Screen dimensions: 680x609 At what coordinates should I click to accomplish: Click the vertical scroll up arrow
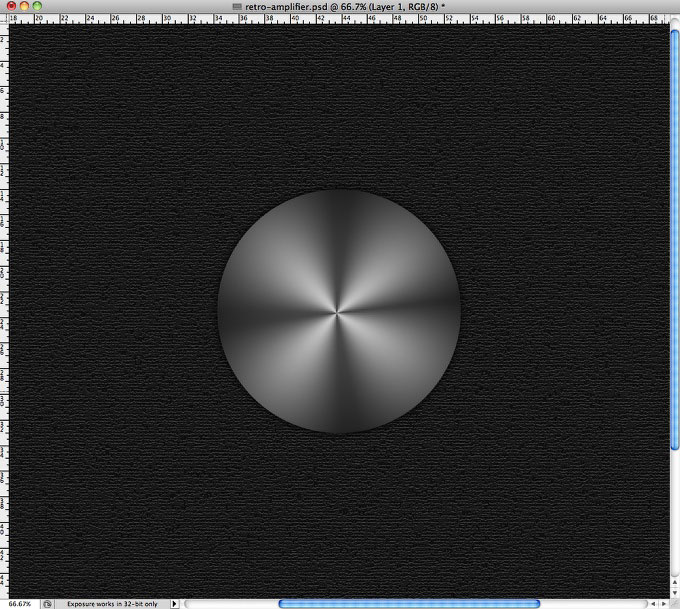675,583
